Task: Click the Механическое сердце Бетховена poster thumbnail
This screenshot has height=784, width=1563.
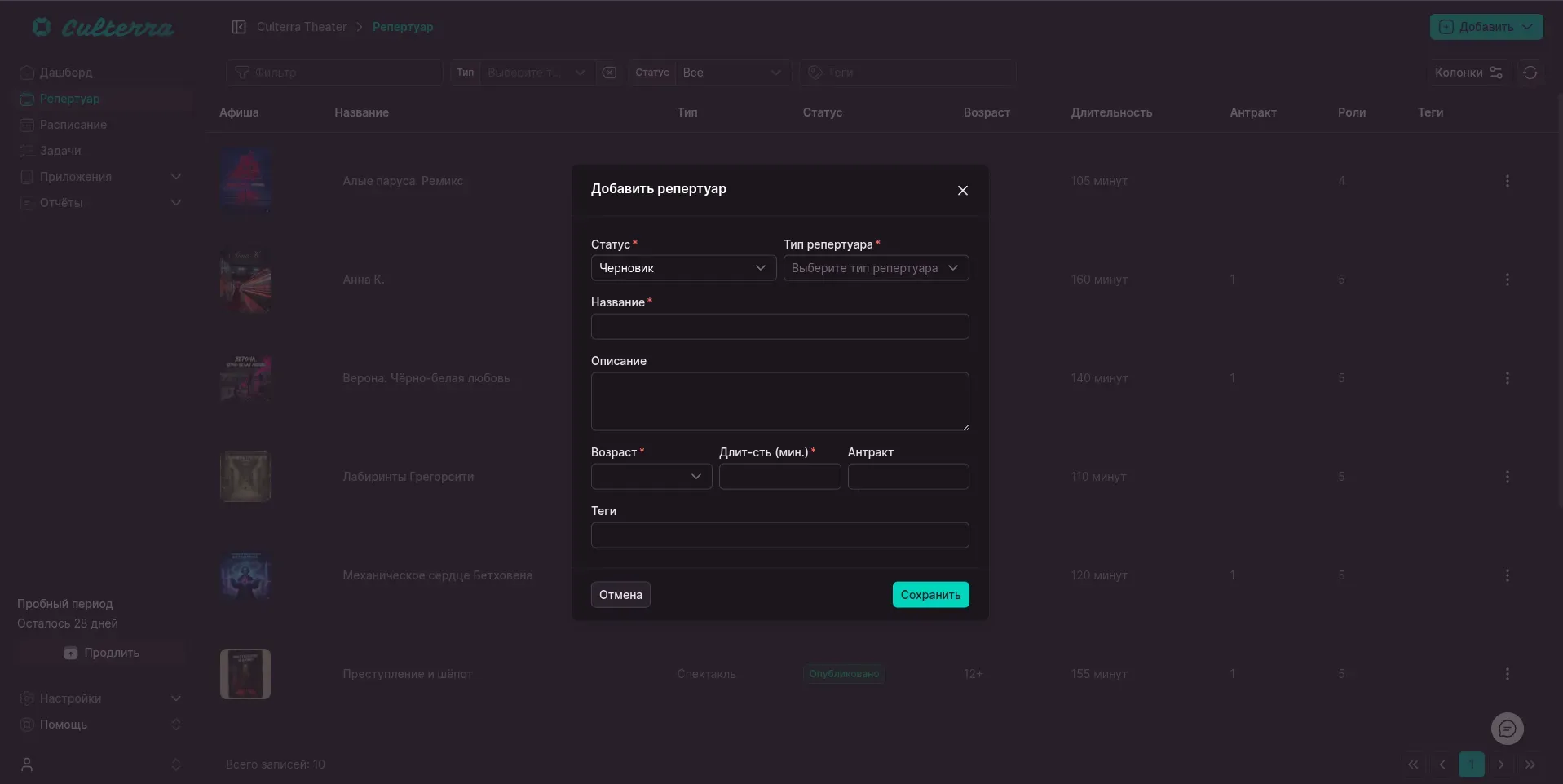Action: point(245,575)
